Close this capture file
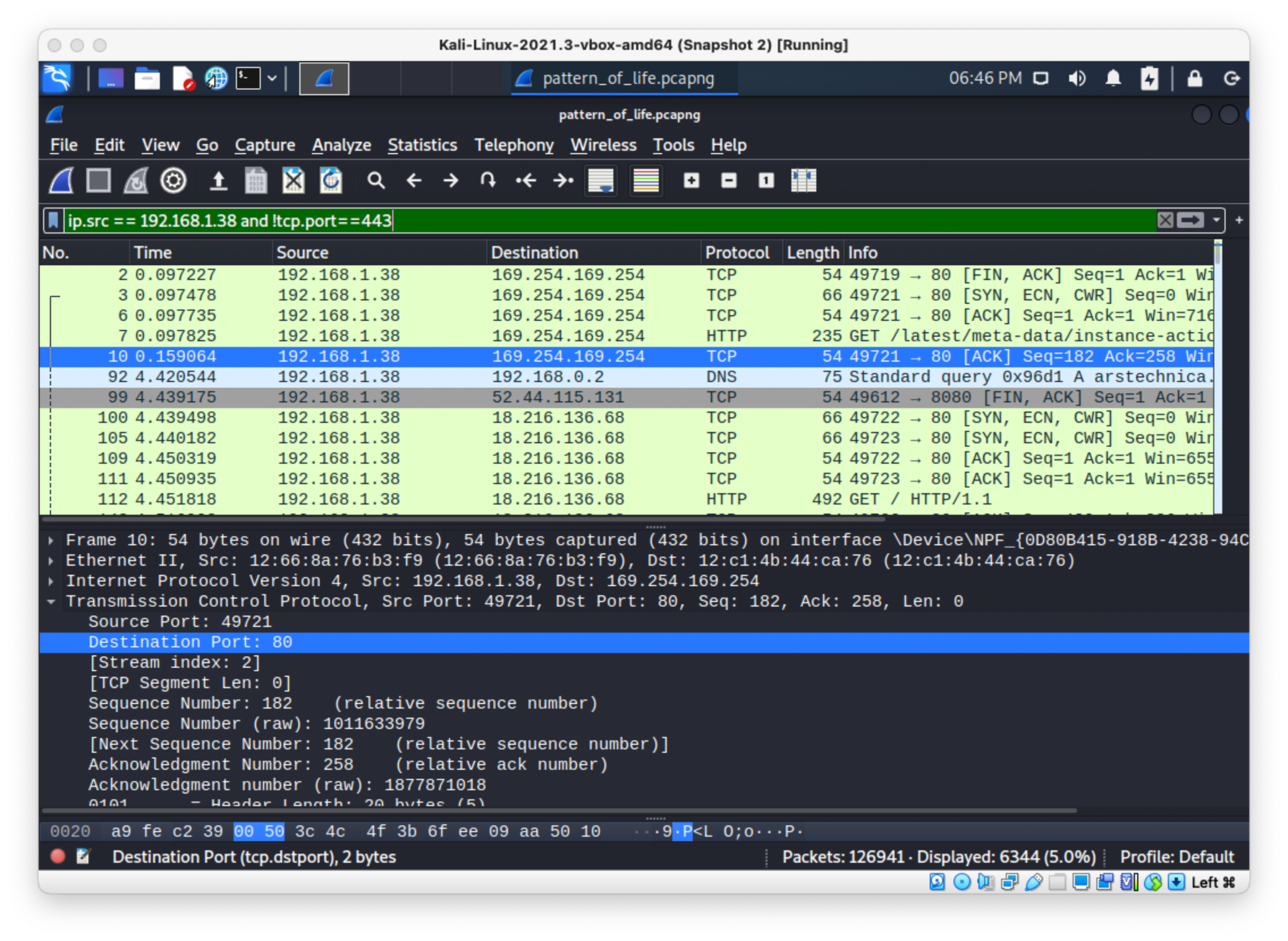The height and width of the screenshot is (941, 1288). point(294,181)
